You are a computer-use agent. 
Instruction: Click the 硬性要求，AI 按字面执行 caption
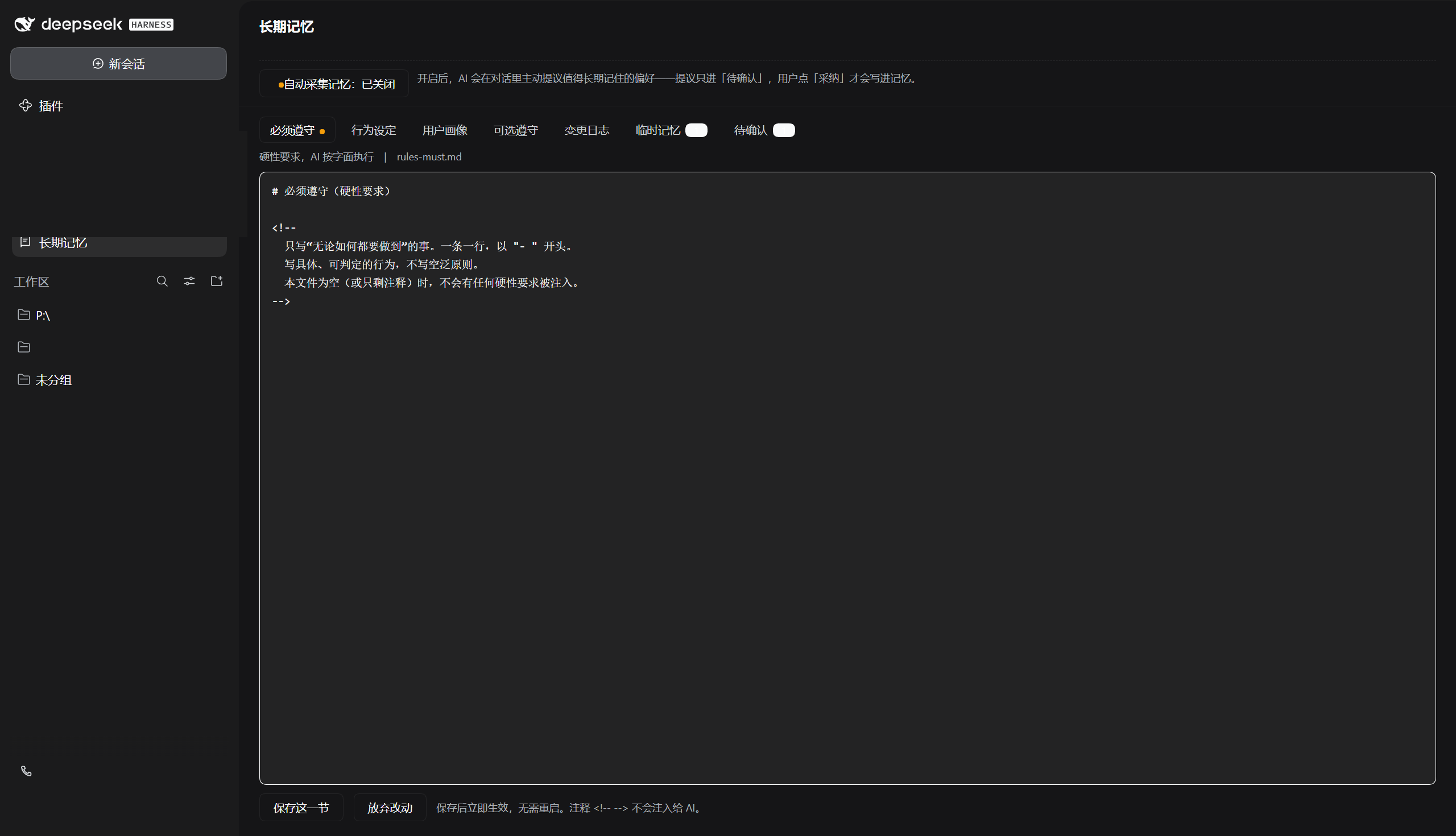(316, 157)
